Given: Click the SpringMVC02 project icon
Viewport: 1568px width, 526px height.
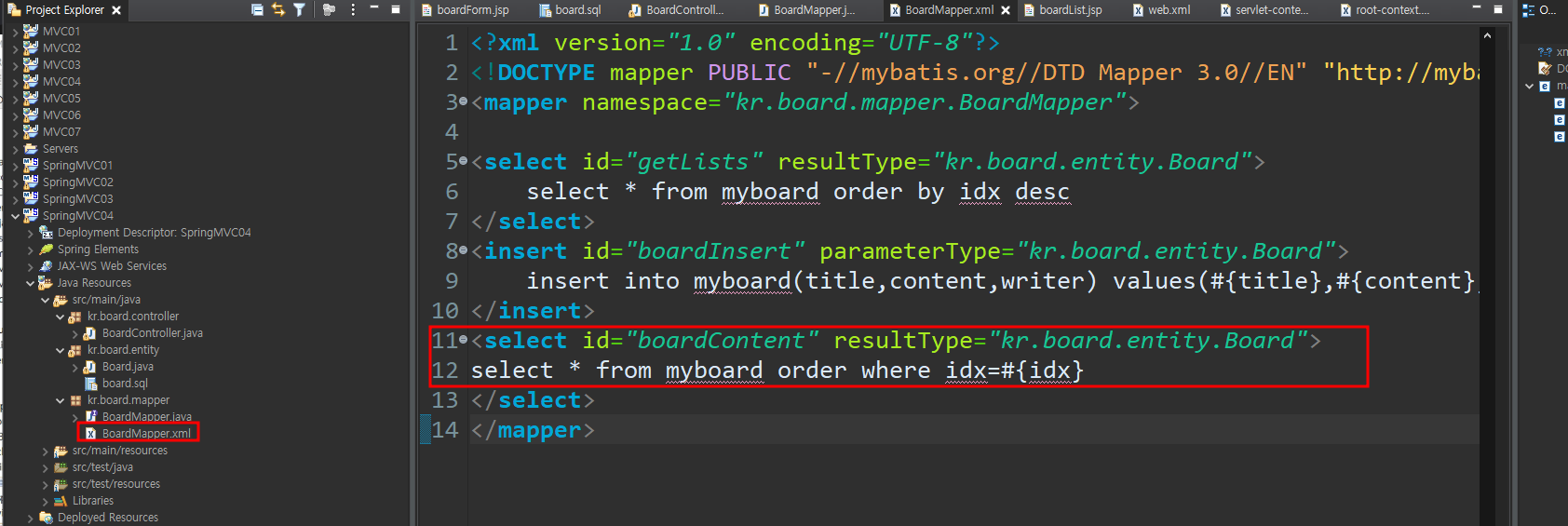Looking at the screenshot, I should tap(31, 182).
